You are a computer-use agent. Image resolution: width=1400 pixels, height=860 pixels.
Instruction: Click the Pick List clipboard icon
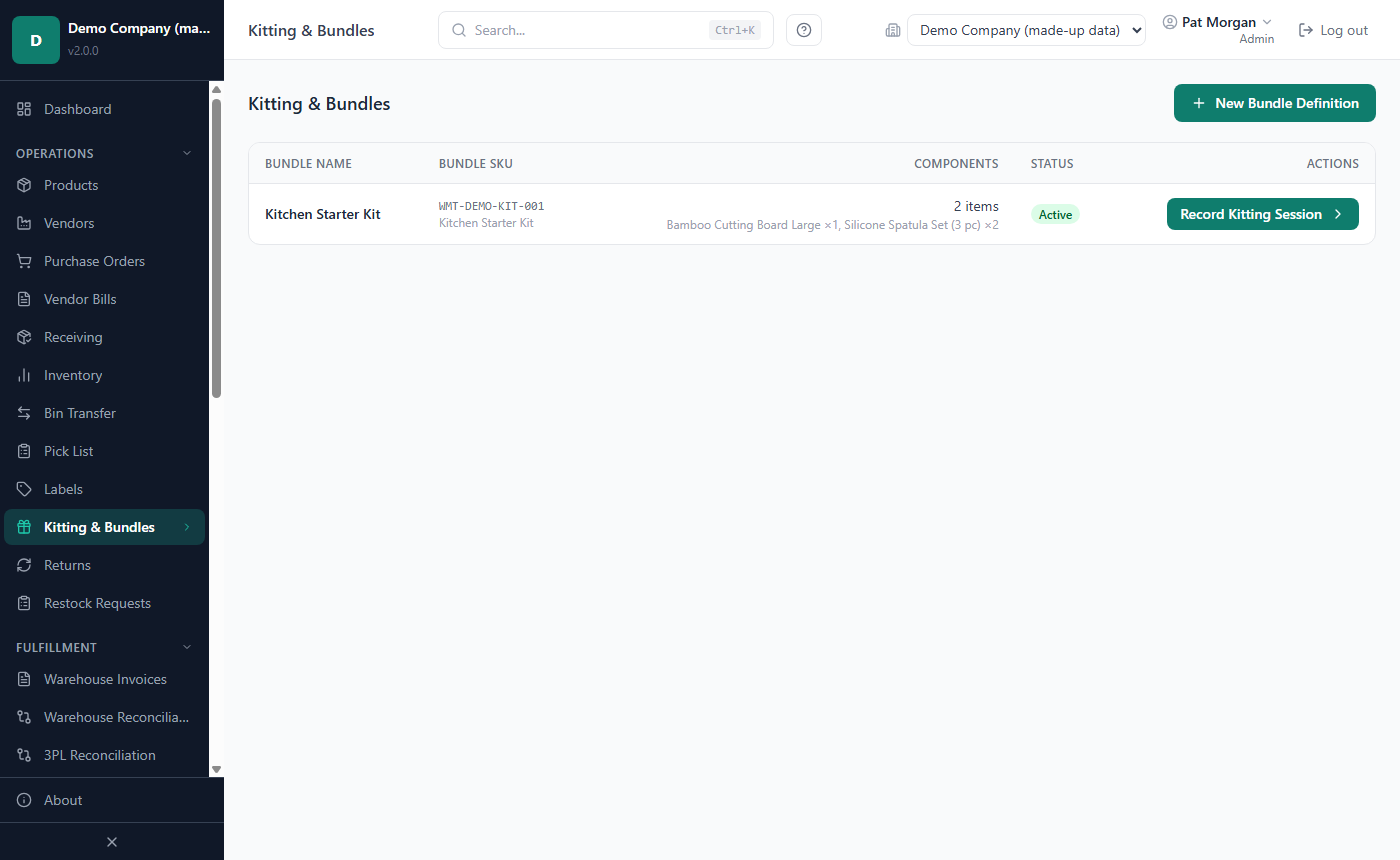click(24, 451)
